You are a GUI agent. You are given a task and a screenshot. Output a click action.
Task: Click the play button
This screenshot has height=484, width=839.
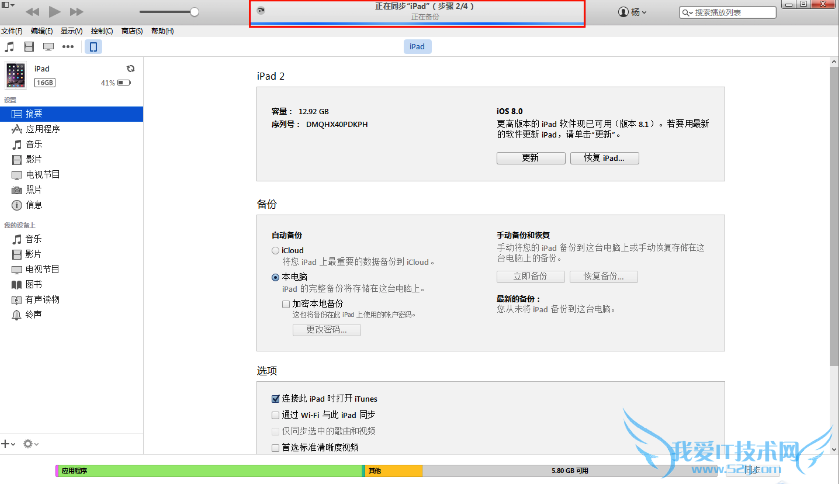coord(54,11)
